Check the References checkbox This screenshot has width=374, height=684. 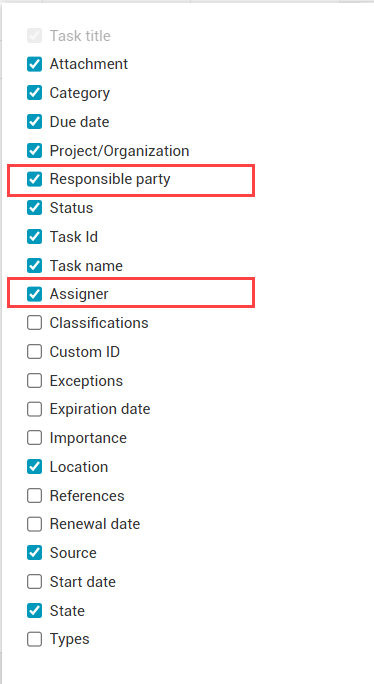point(34,496)
